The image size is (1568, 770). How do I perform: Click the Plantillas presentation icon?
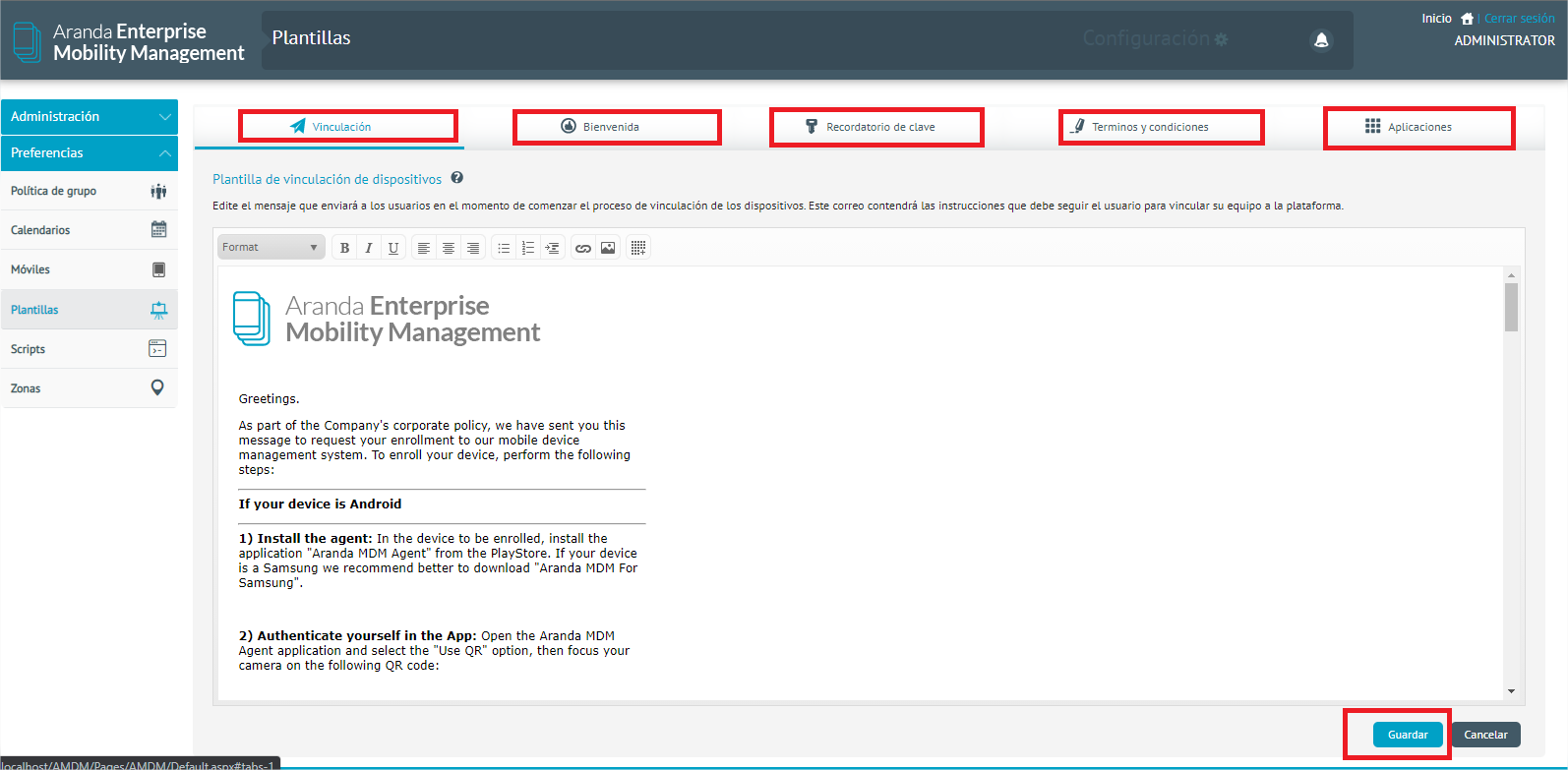pyautogui.click(x=158, y=310)
